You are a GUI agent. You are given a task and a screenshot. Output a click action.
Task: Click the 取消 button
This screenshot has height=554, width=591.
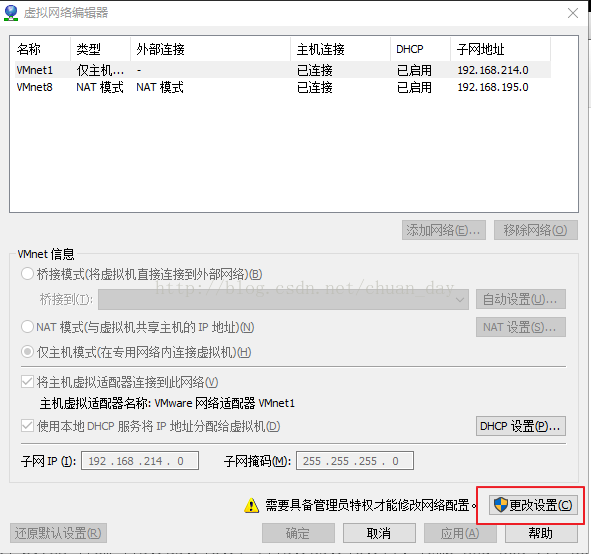point(379,533)
